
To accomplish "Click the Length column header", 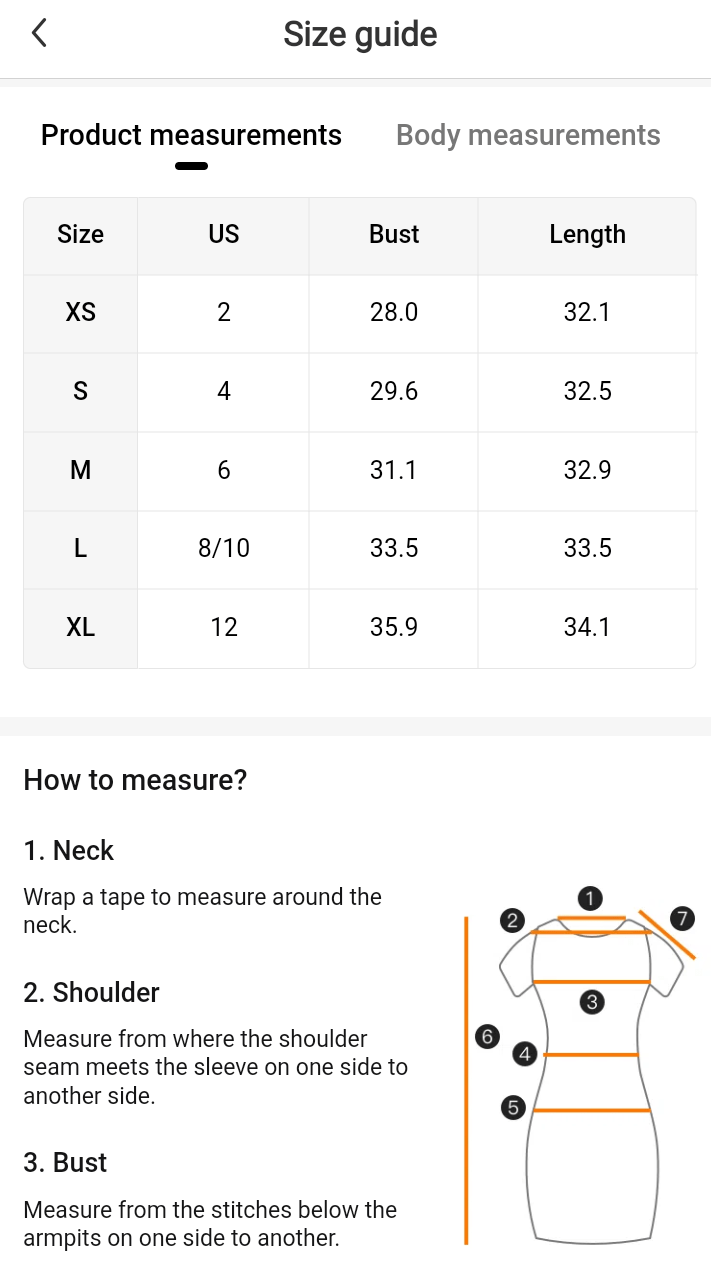I will (x=587, y=235).
